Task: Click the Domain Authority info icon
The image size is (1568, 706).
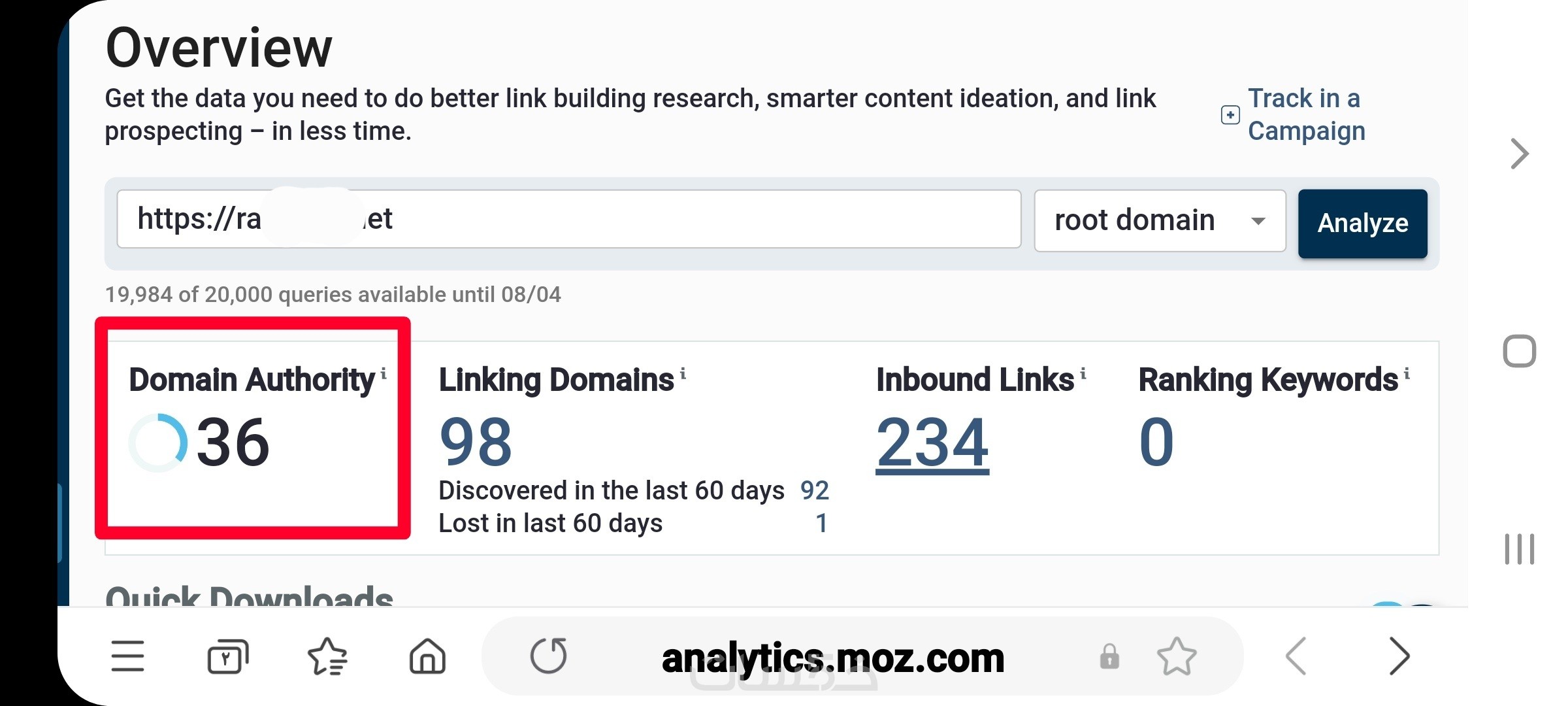Action: [x=384, y=373]
